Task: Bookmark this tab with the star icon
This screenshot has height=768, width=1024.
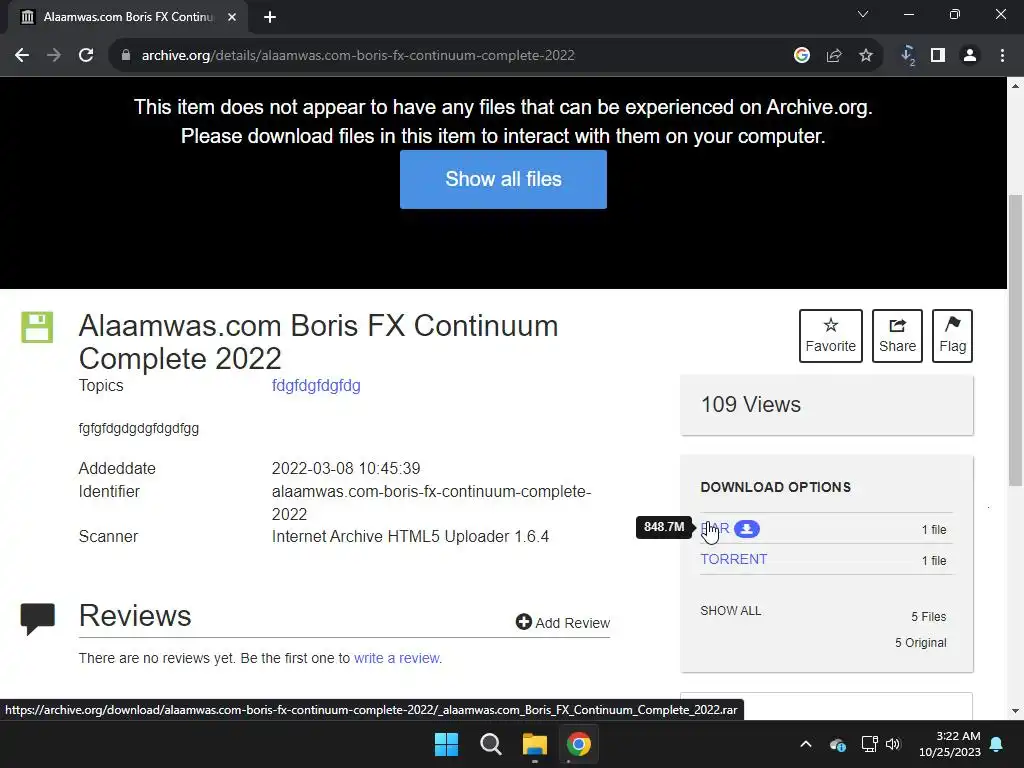Action: coord(866,56)
